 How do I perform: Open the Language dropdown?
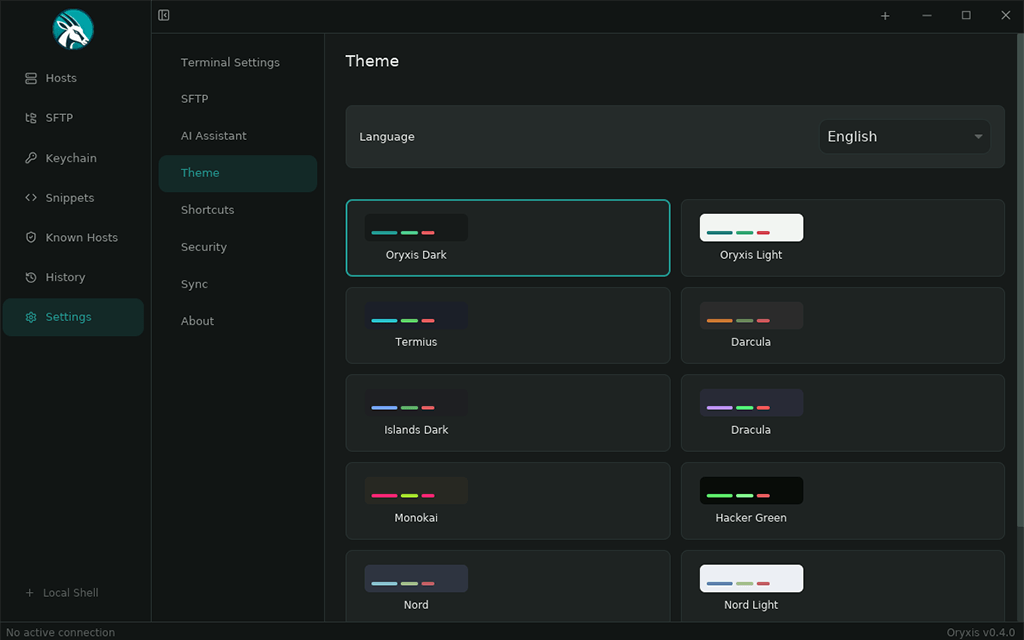pos(903,136)
